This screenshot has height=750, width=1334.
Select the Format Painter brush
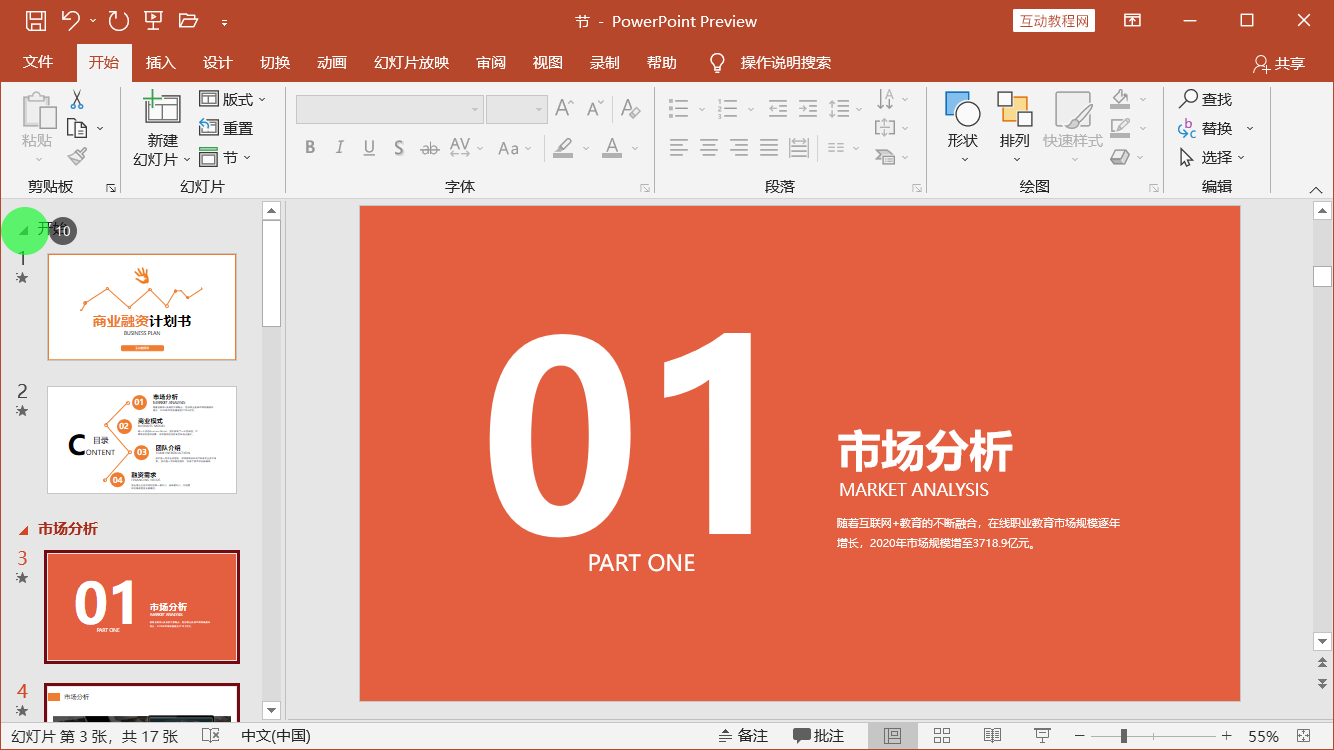pos(77,156)
